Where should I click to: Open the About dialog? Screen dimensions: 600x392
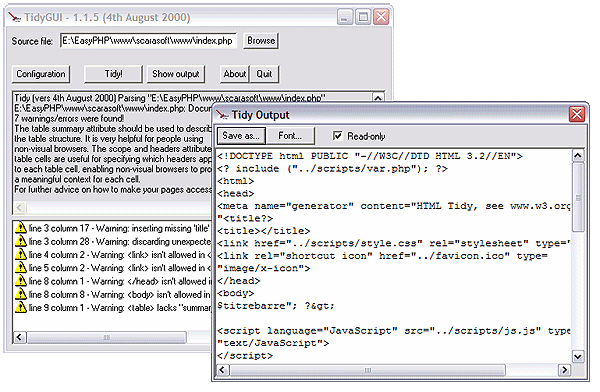(x=235, y=74)
